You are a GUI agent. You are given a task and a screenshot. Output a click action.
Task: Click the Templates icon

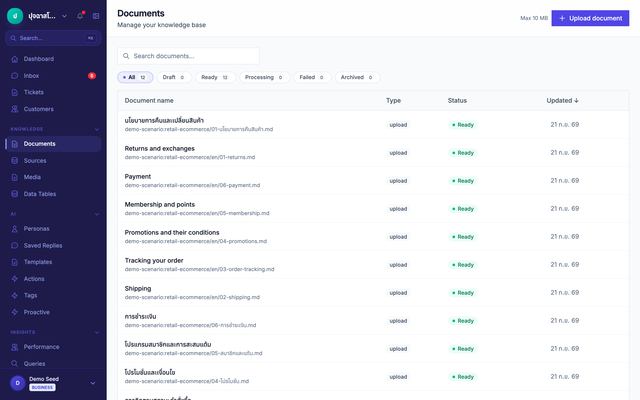15,262
